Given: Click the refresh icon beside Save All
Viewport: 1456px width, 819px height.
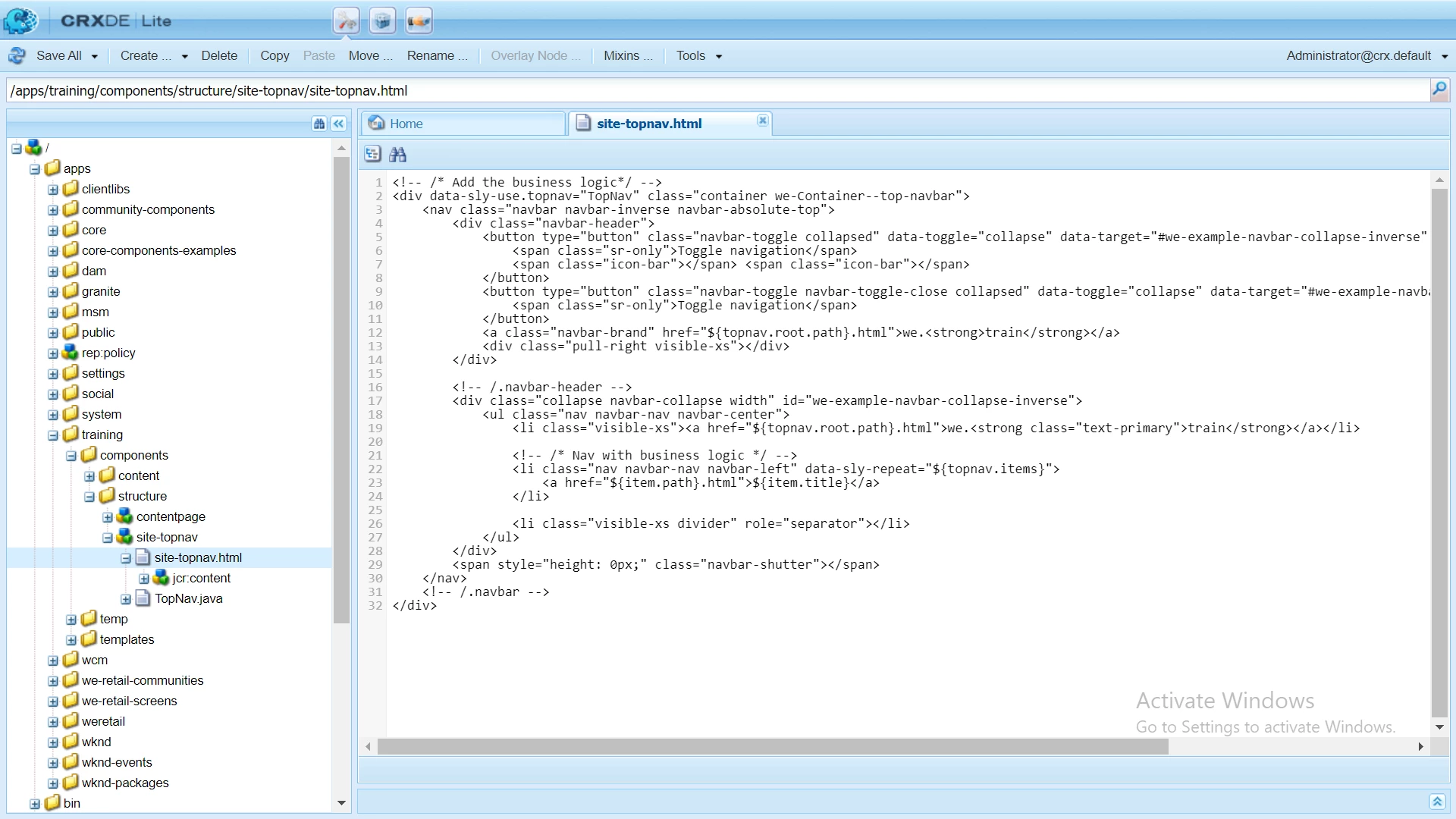Looking at the screenshot, I should (17, 55).
